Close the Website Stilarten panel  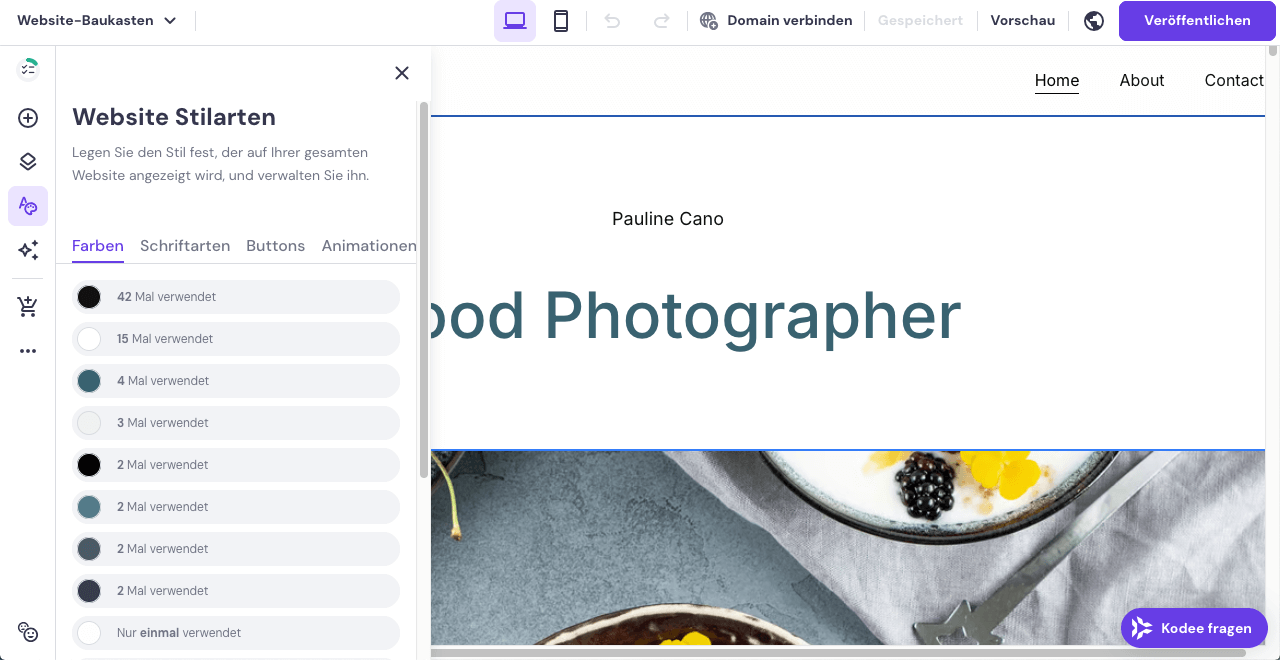pos(402,73)
